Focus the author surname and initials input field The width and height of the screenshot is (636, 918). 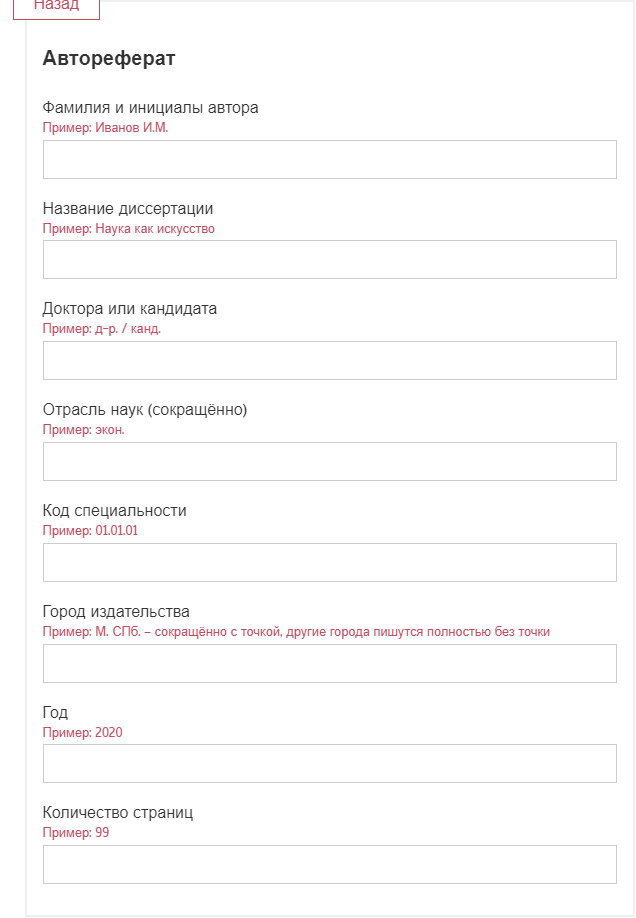(330, 159)
